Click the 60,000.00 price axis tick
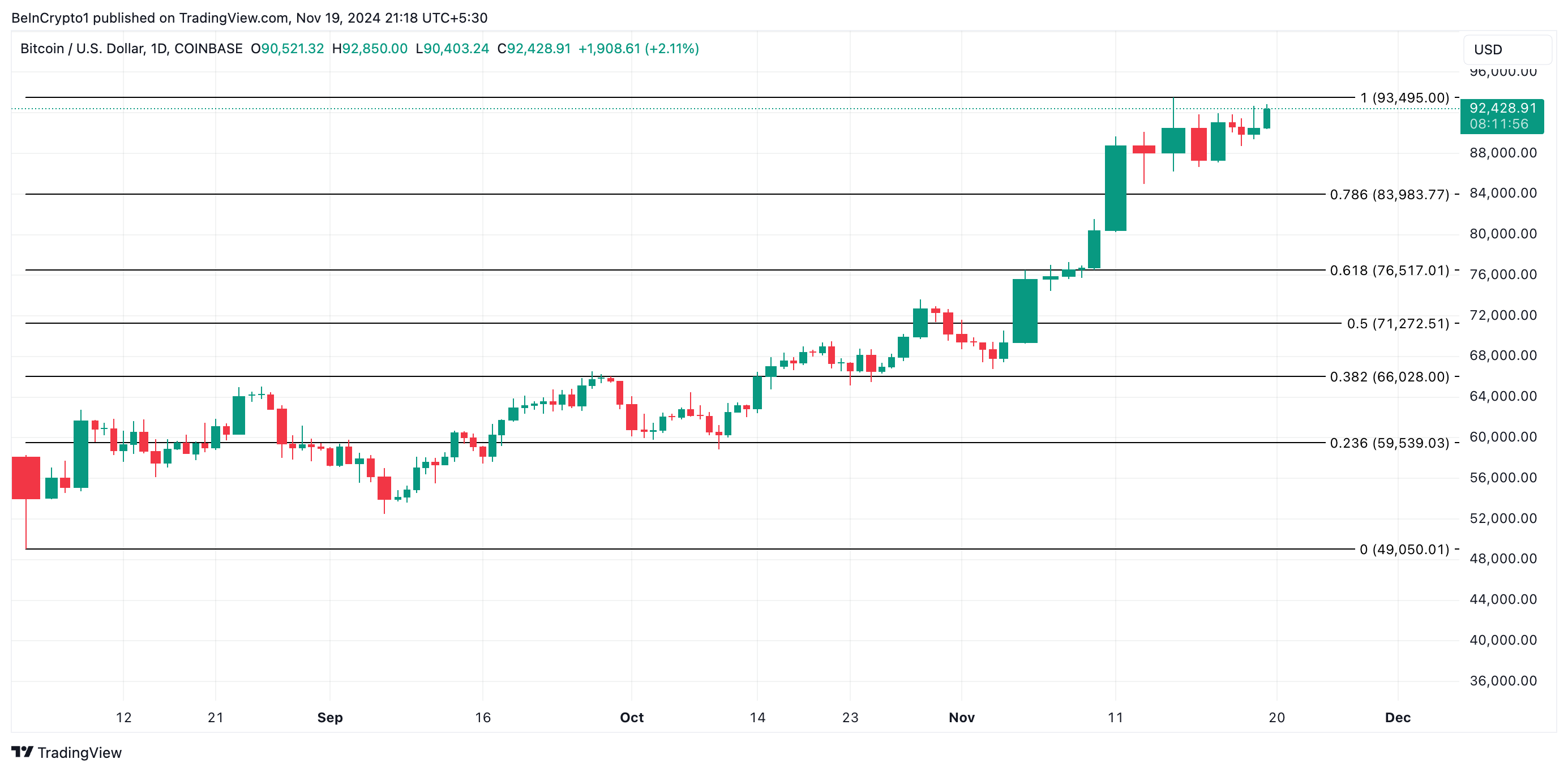Image resolution: width=1568 pixels, height=772 pixels. click(1502, 436)
